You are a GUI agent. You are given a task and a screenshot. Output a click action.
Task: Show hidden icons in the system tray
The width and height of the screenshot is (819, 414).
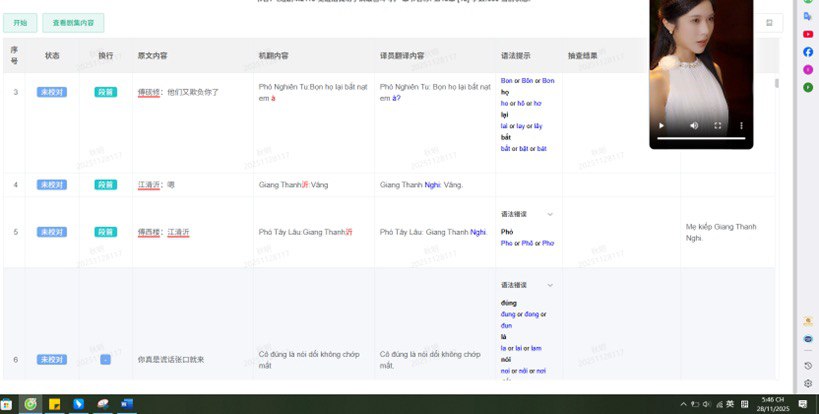684,404
